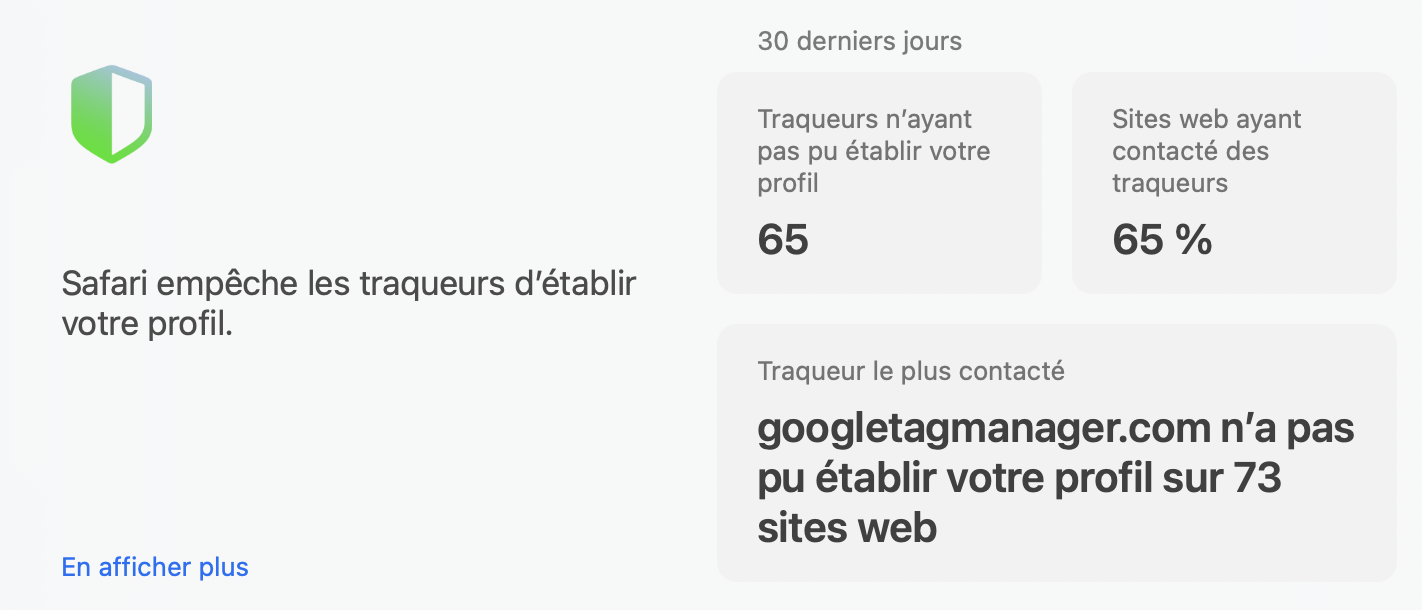1422x610 pixels.
Task: Click the 65 % websites statistic
Action: [1162, 240]
